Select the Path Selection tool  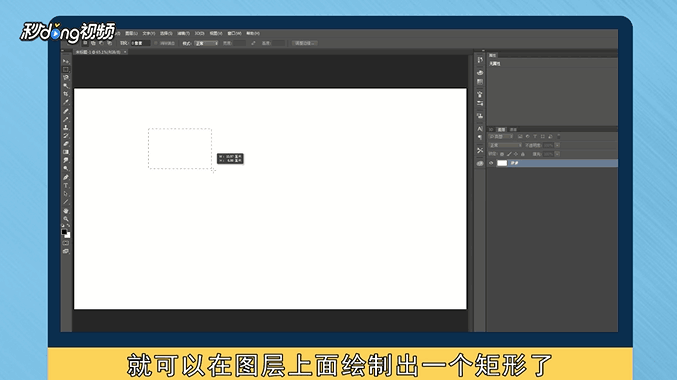[66, 194]
